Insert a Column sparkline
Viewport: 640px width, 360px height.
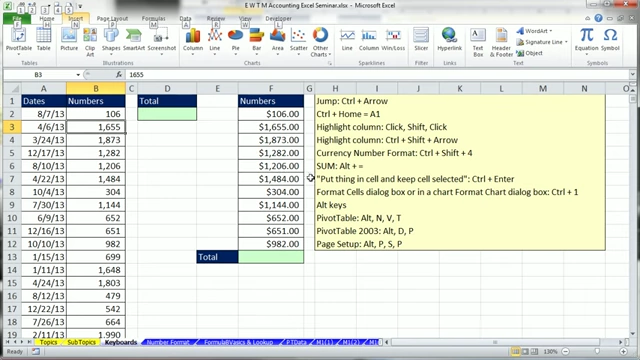pyautogui.click(x=369, y=40)
